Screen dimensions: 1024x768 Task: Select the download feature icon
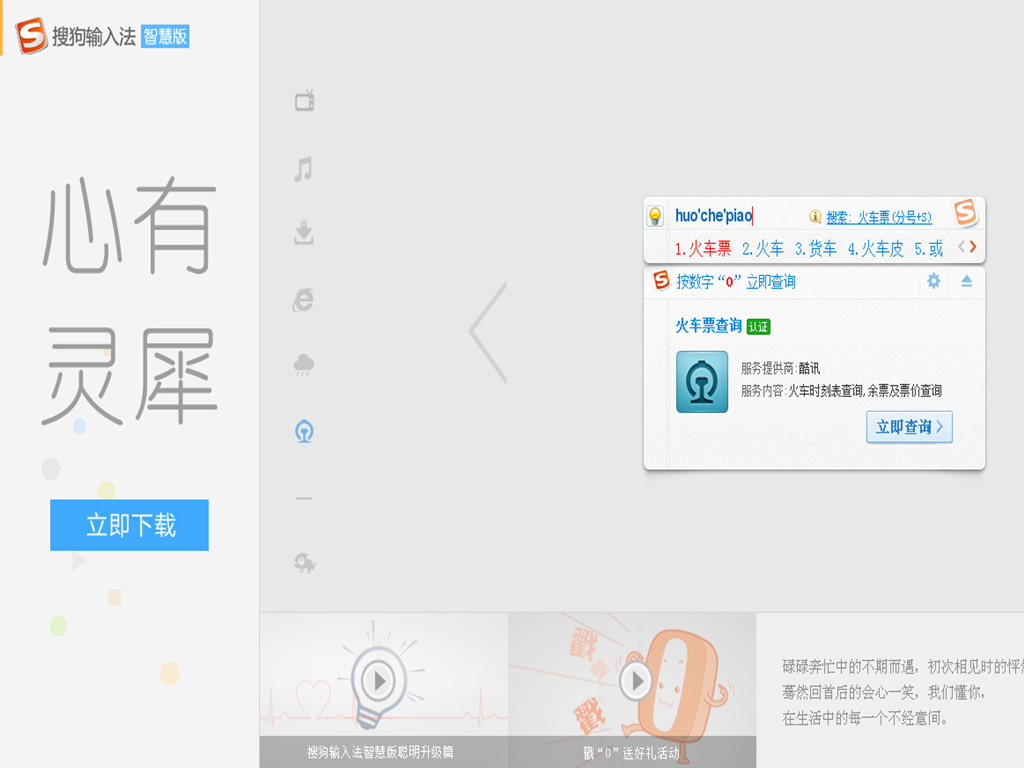tap(304, 232)
